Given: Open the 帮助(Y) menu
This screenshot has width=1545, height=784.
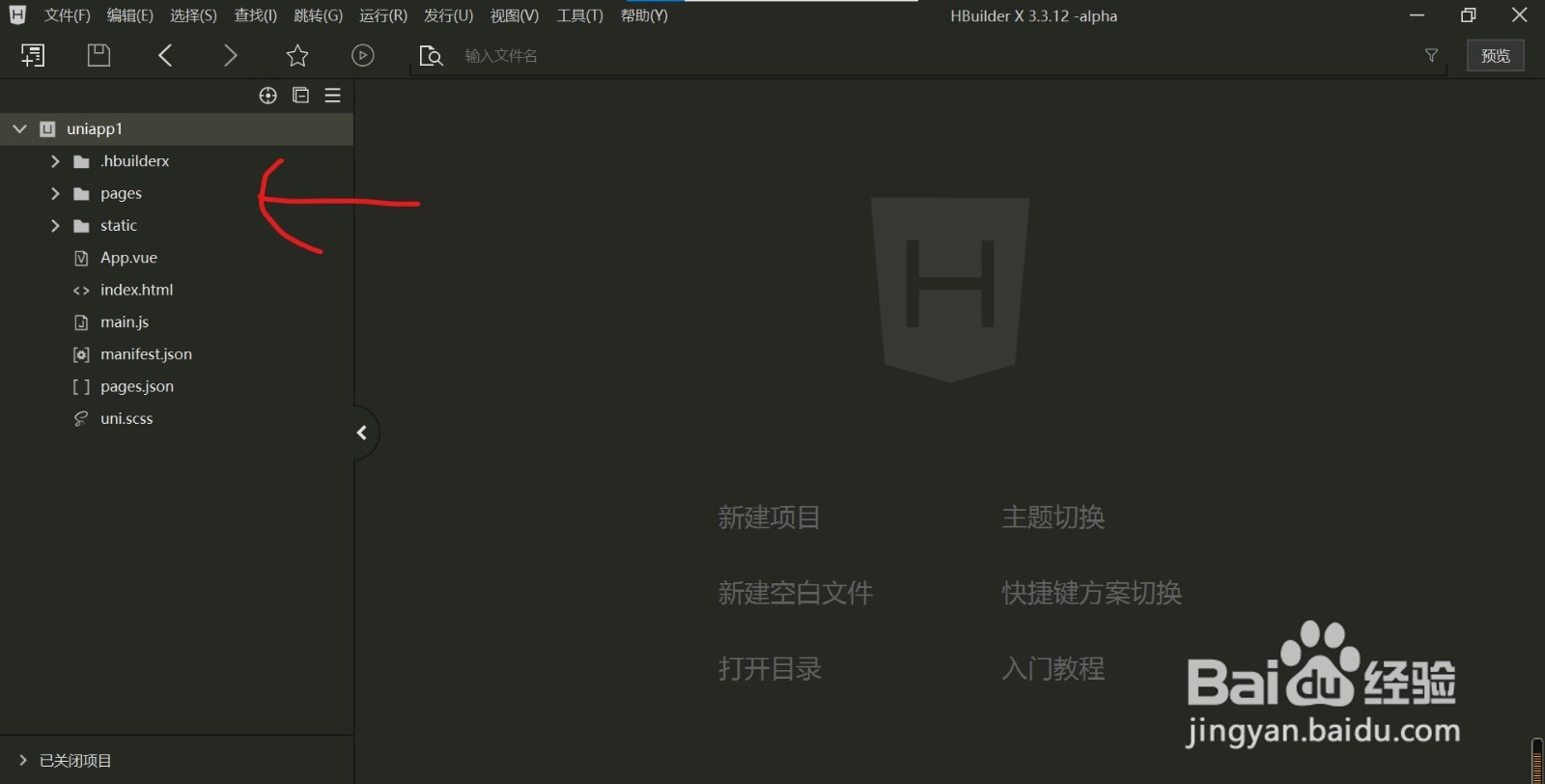Looking at the screenshot, I should point(644,15).
